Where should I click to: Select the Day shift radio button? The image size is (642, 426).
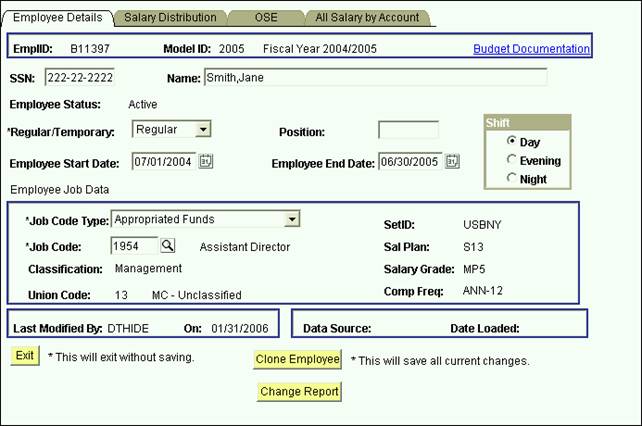[x=512, y=142]
